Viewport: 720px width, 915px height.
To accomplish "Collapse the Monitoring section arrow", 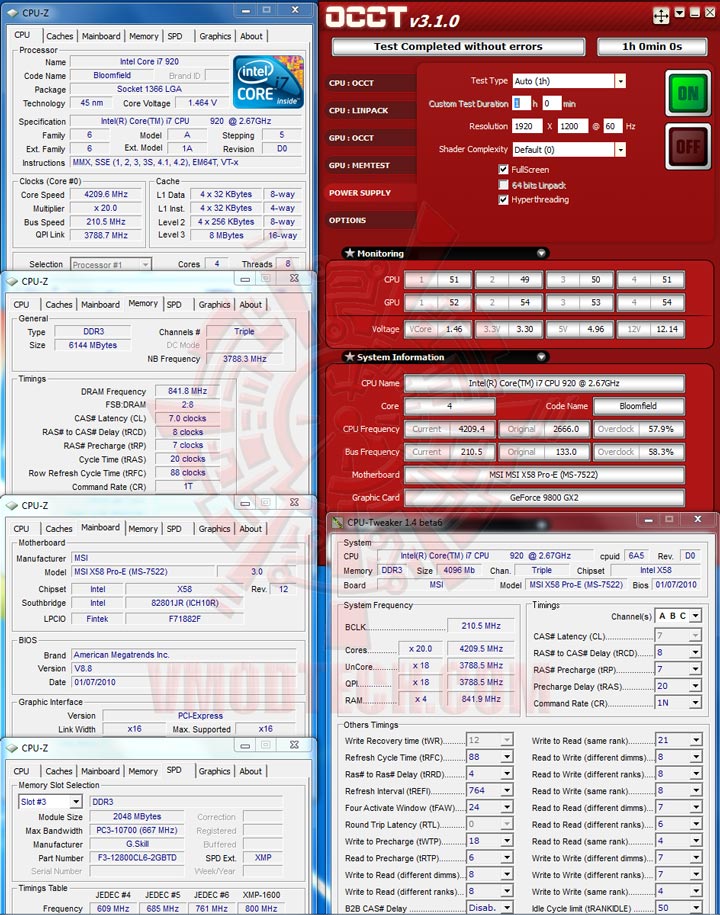I will 541,253.
